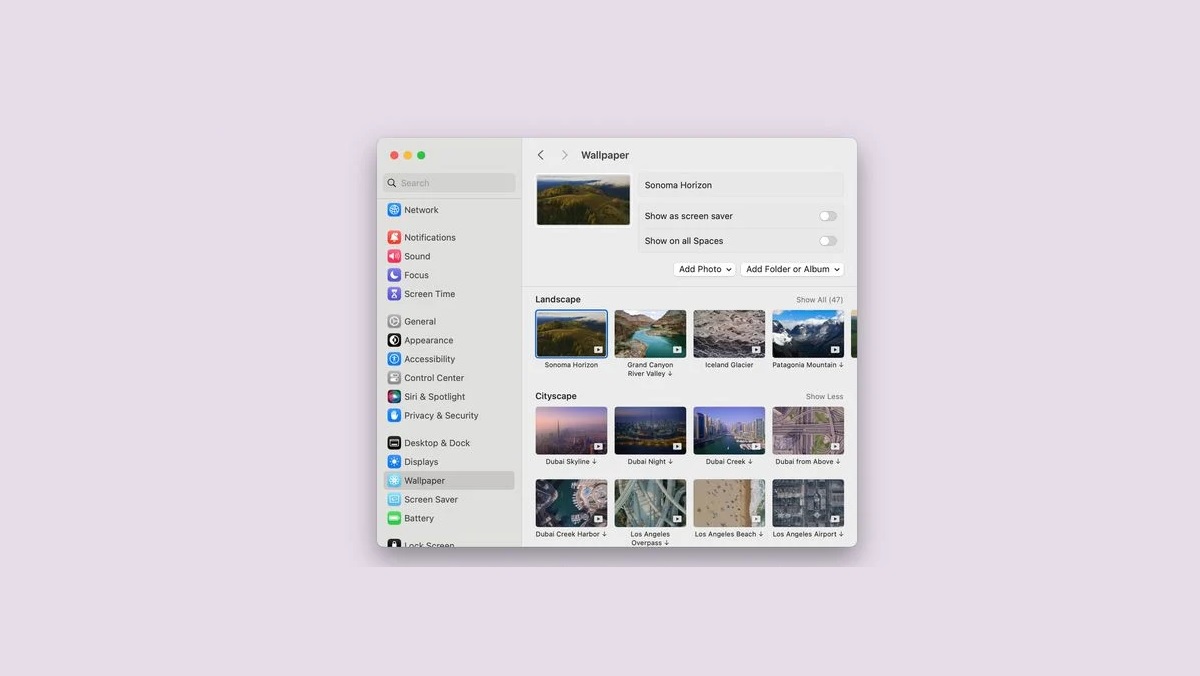Click Show All (47) for Landscape
The width and height of the screenshot is (1200, 676).
click(819, 300)
